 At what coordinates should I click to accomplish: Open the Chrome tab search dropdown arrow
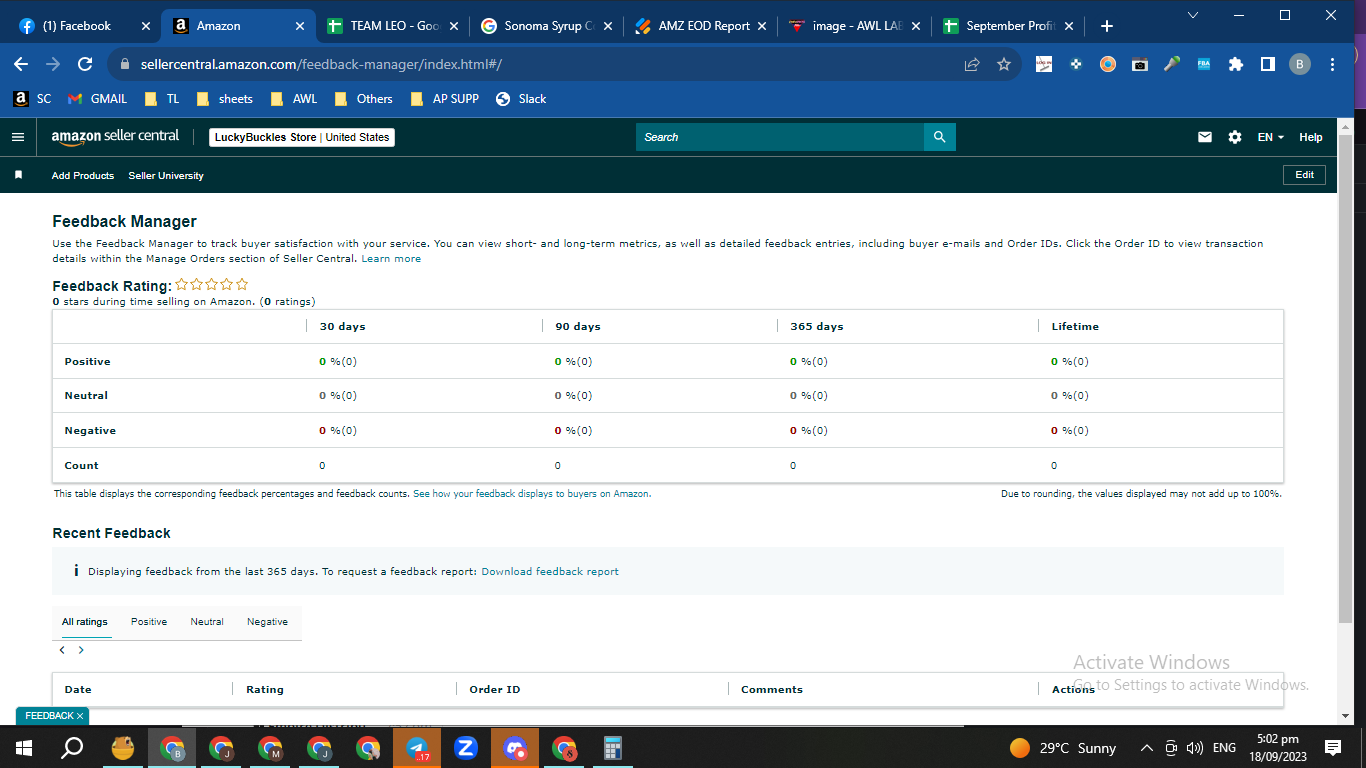[1193, 15]
